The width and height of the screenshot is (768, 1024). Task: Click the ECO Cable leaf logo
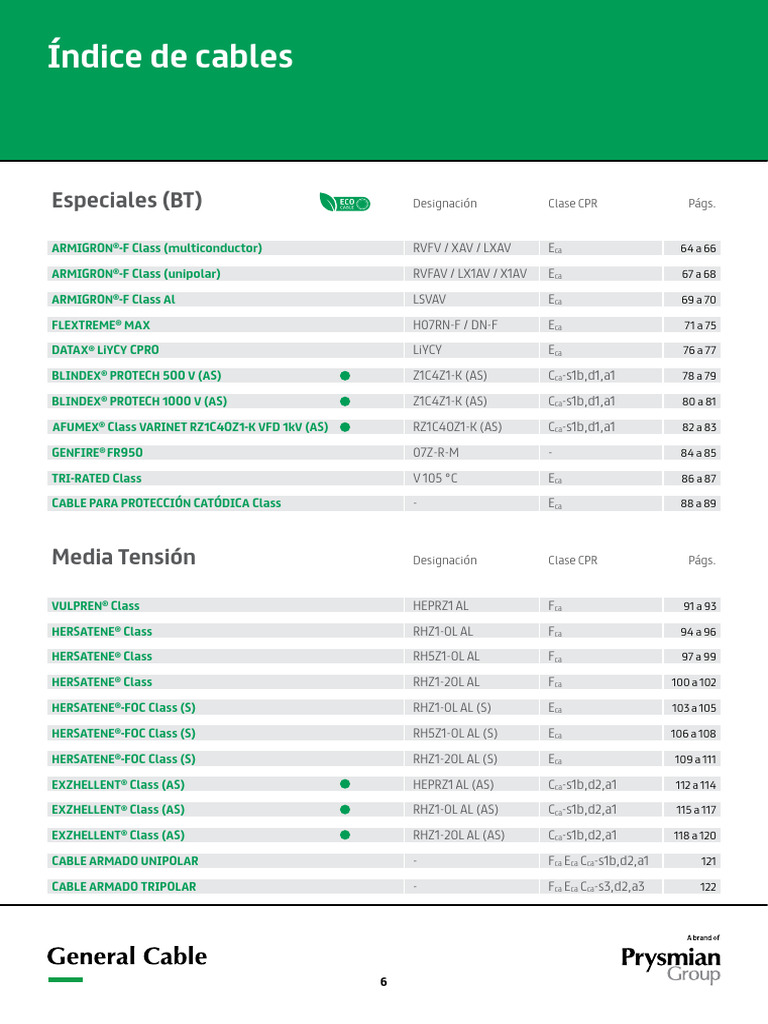pos(345,203)
